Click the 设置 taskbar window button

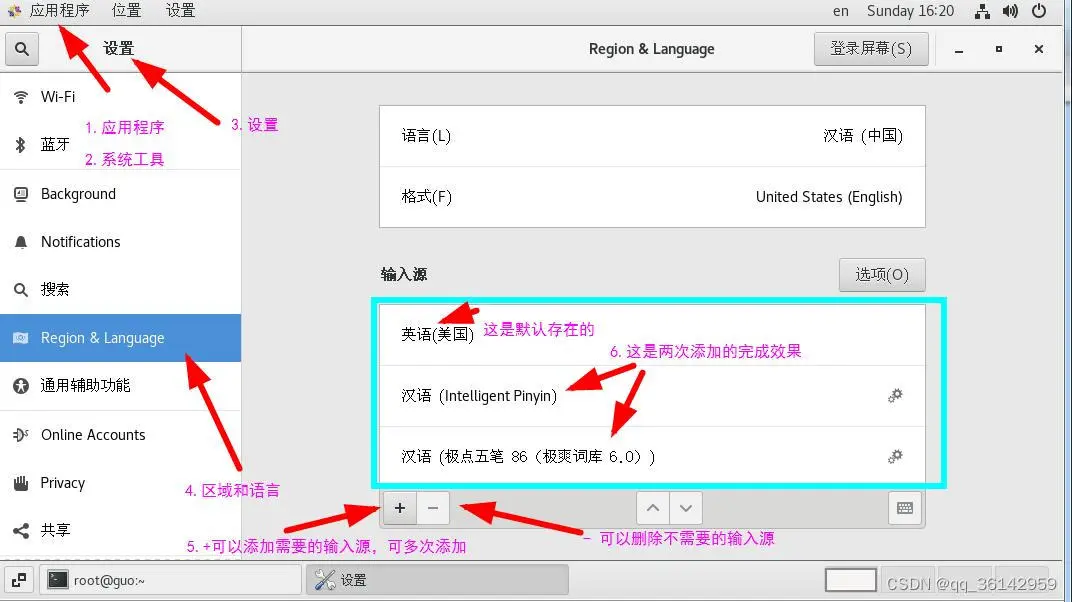pos(437,581)
